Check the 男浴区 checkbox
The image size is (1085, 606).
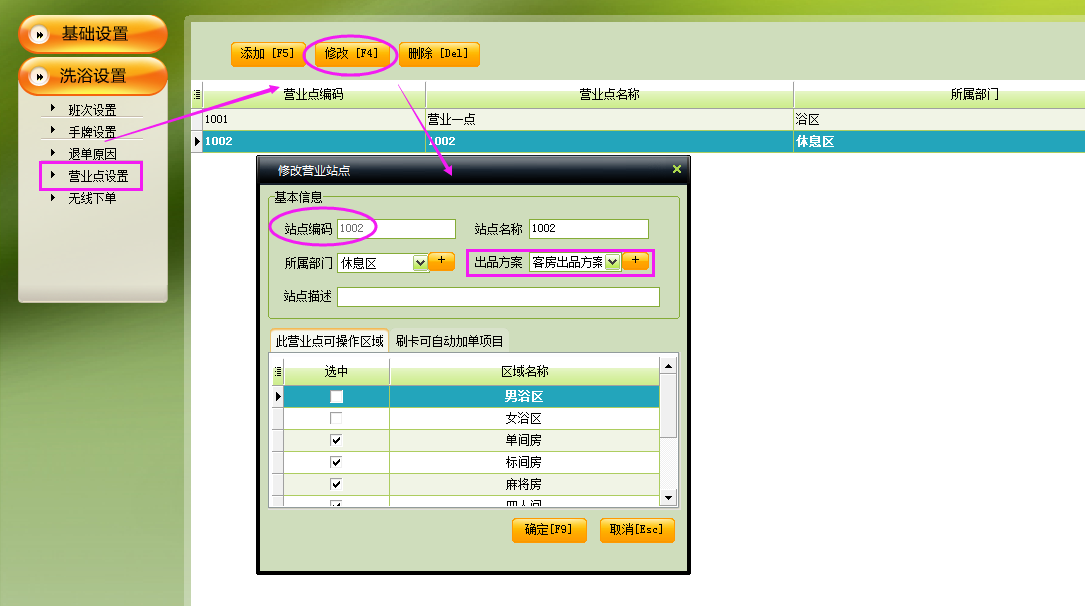tap(336, 397)
